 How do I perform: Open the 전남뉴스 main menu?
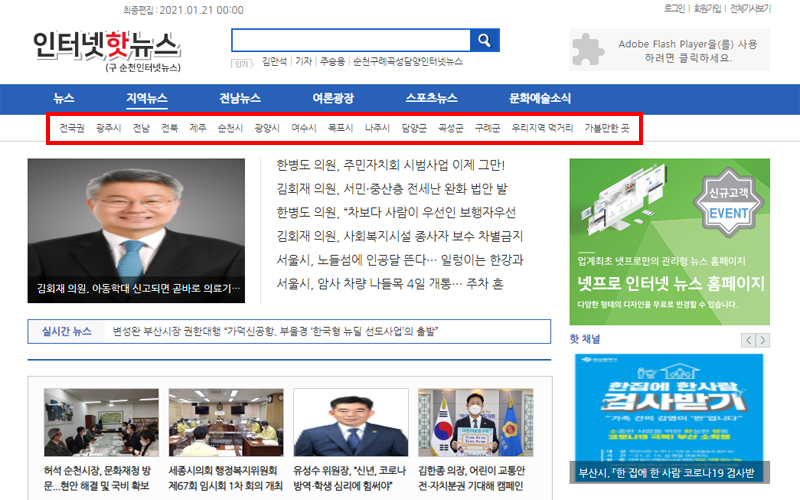click(x=240, y=98)
